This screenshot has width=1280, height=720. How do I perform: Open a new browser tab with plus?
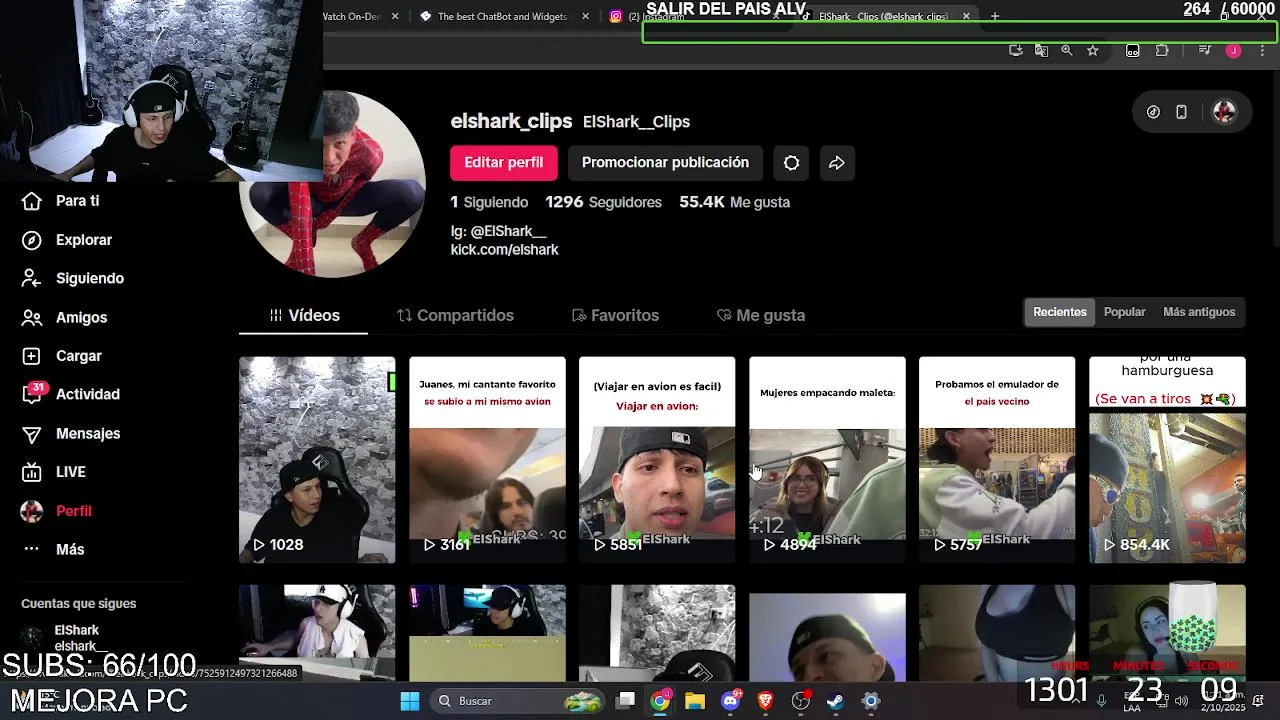(994, 16)
